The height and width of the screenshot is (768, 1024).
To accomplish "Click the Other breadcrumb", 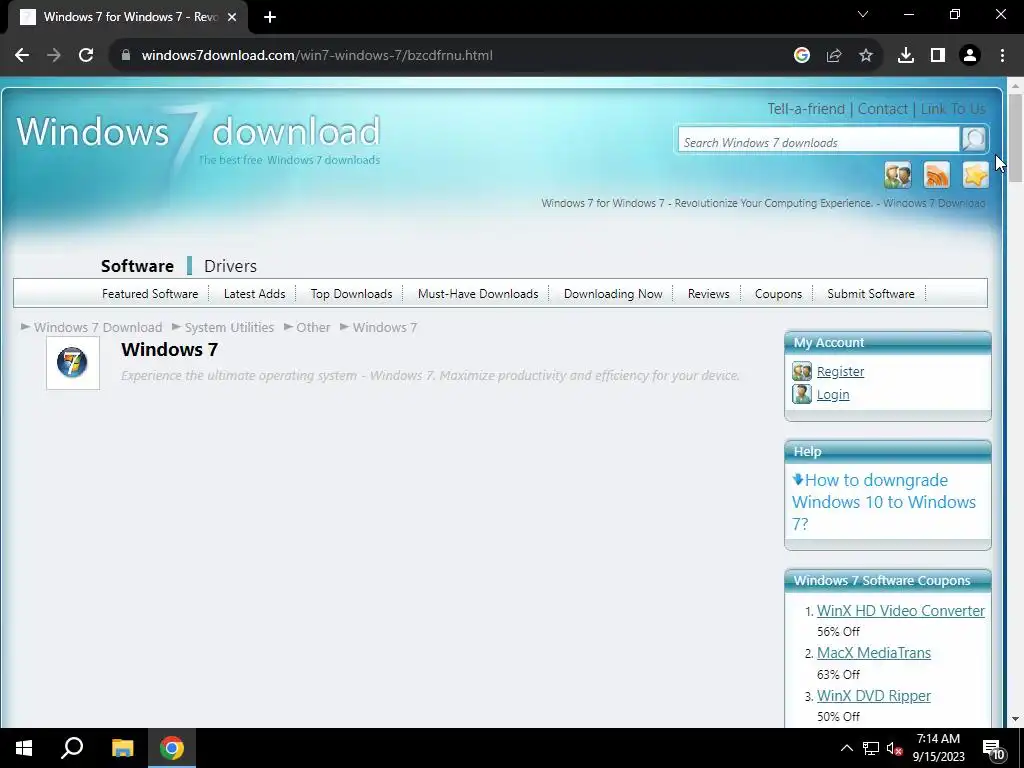I will tap(313, 327).
